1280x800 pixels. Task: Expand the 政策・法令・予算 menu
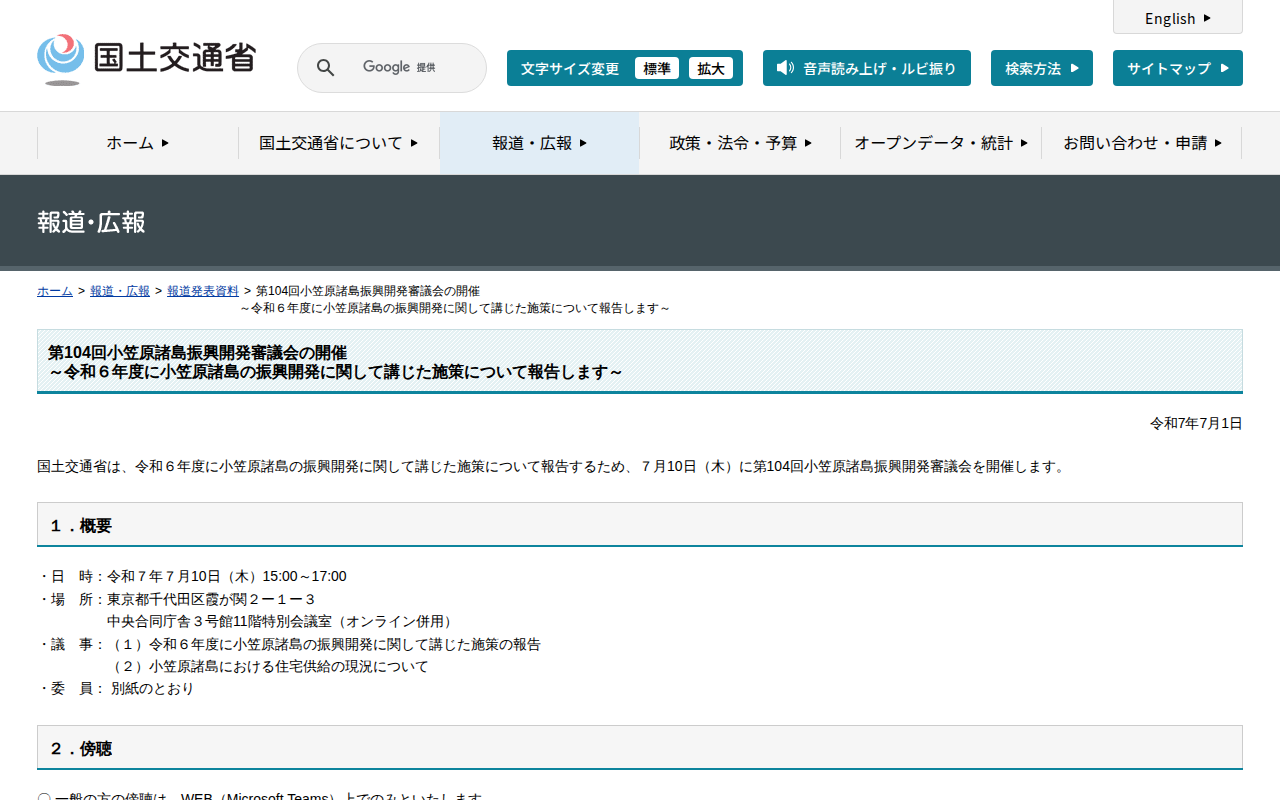pyautogui.click(x=740, y=143)
